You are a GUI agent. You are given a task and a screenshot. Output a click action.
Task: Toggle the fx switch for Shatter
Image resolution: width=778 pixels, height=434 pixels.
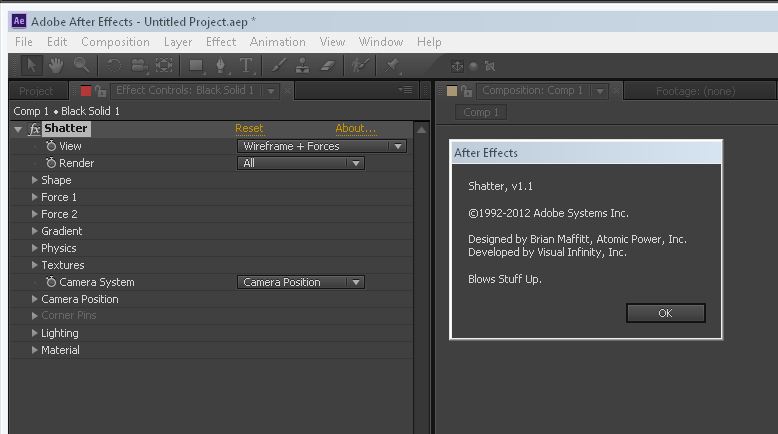point(34,129)
